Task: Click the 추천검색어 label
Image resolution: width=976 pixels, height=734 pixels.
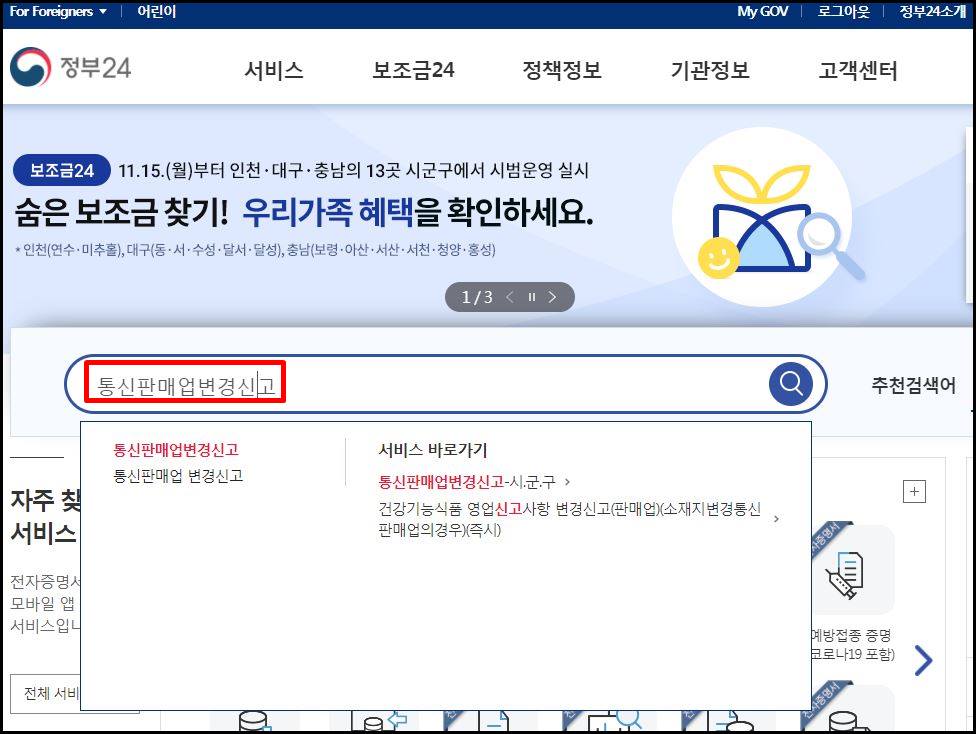Action: (913, 385)
